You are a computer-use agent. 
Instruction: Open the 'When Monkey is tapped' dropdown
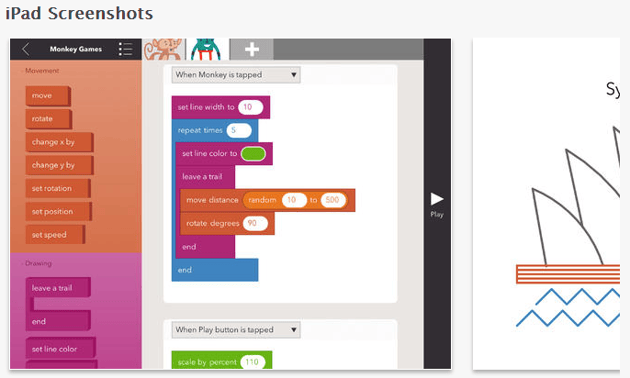[x=236, y=75]
